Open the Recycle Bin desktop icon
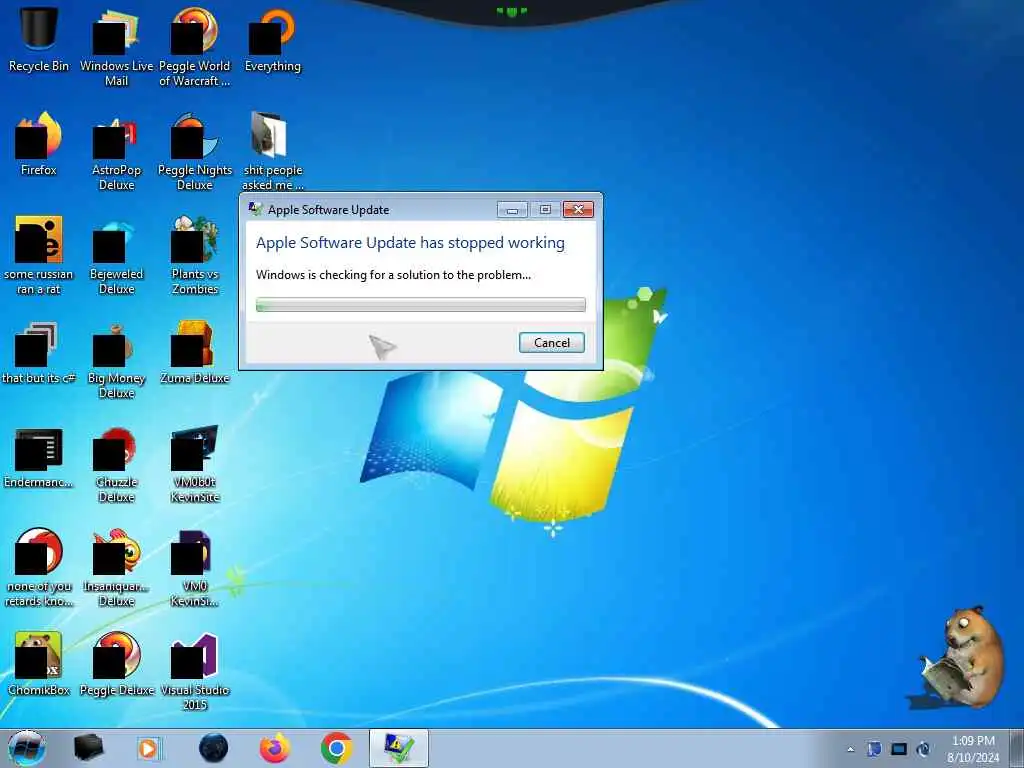Screen dimensions: 1024x768 point(39,39)
